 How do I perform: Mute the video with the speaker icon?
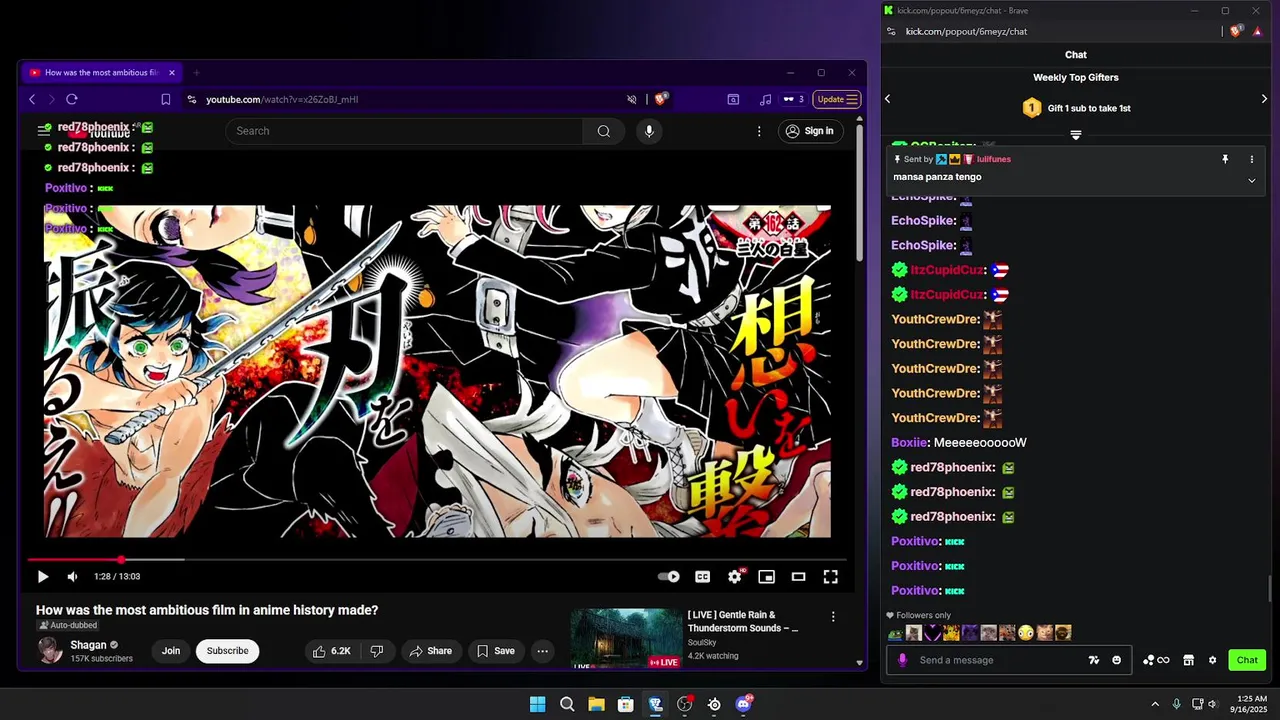coord(72,577)
